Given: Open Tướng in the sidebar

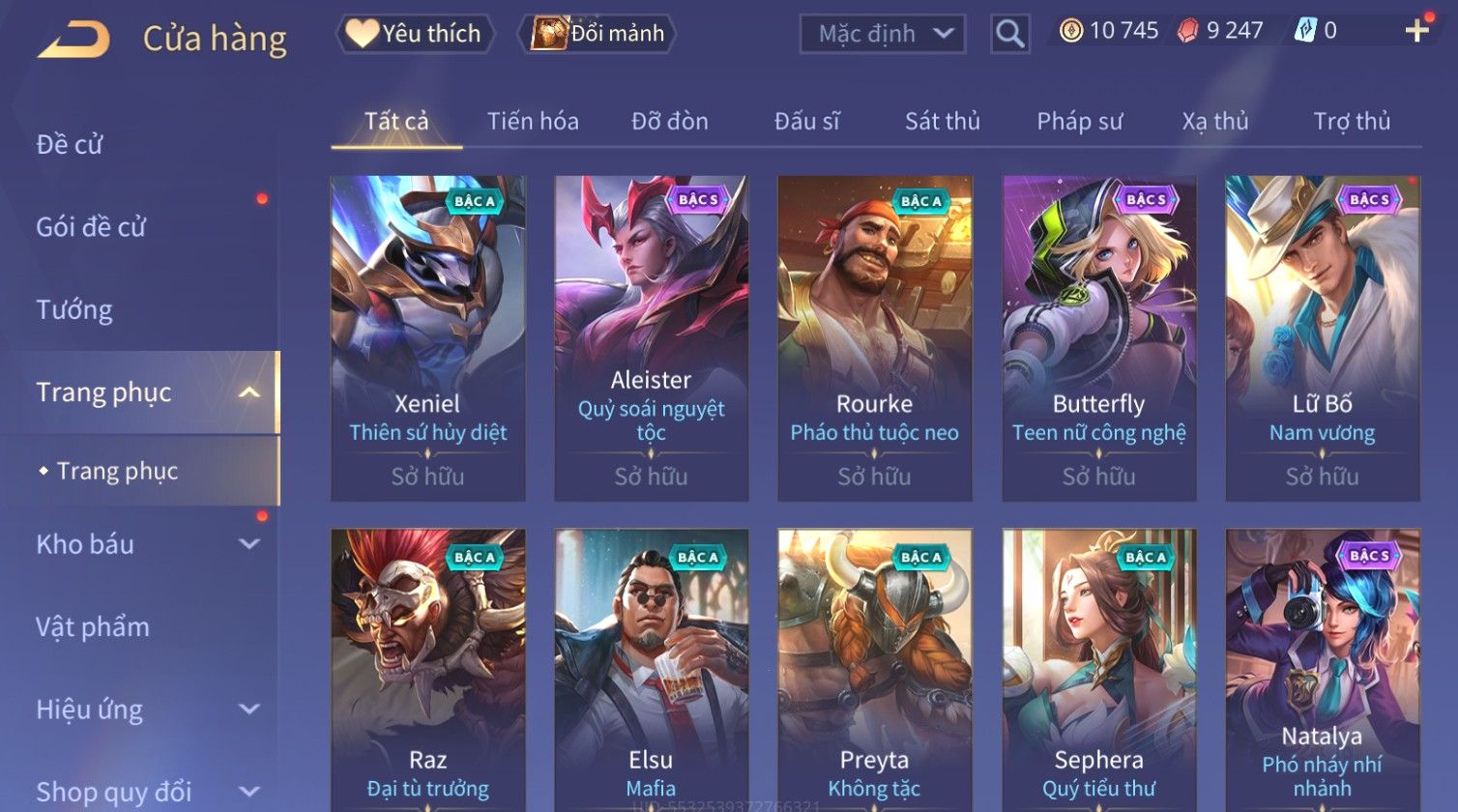Looking at the screenshot, I should coord(74,310).
